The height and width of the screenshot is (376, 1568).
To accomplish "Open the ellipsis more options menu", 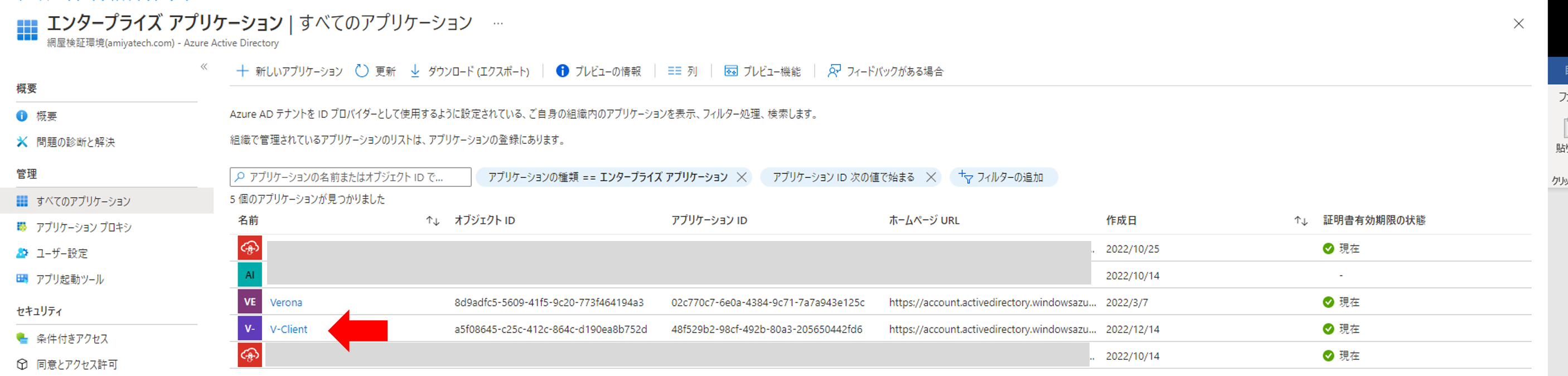I will pos(498,23).
